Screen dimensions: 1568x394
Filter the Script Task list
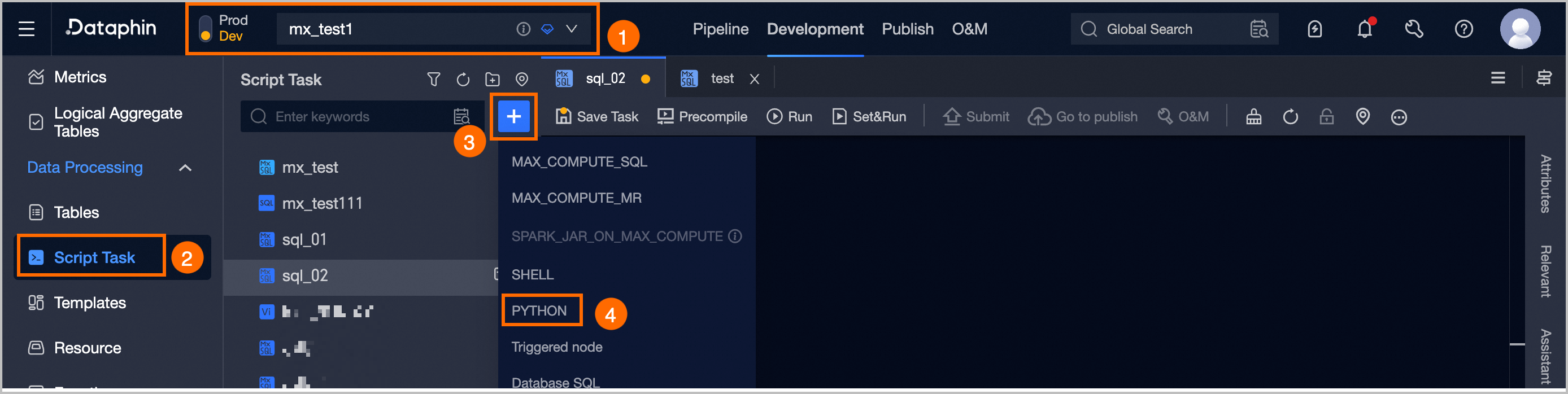[x=433, y=79]
